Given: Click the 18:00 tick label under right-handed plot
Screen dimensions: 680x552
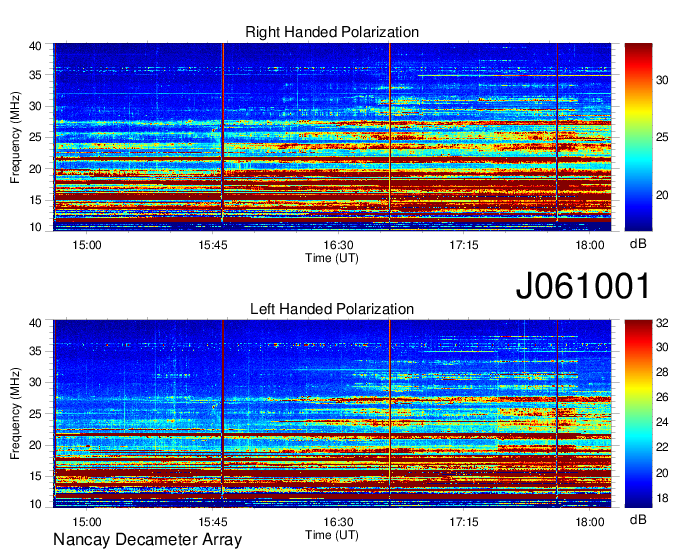Looking at the screenshot, I should (x=589, y=245).
